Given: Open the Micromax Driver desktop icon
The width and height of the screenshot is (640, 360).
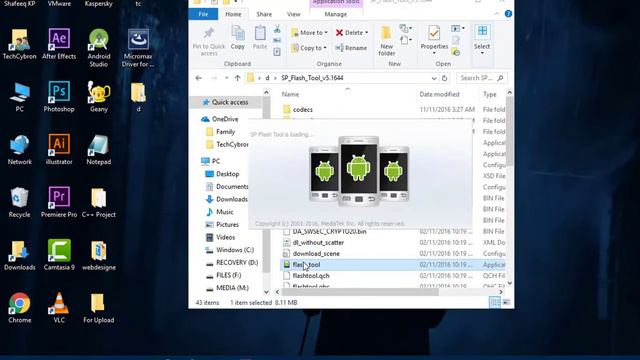Looking at the screenshot, I should click(x=138, y=48).
